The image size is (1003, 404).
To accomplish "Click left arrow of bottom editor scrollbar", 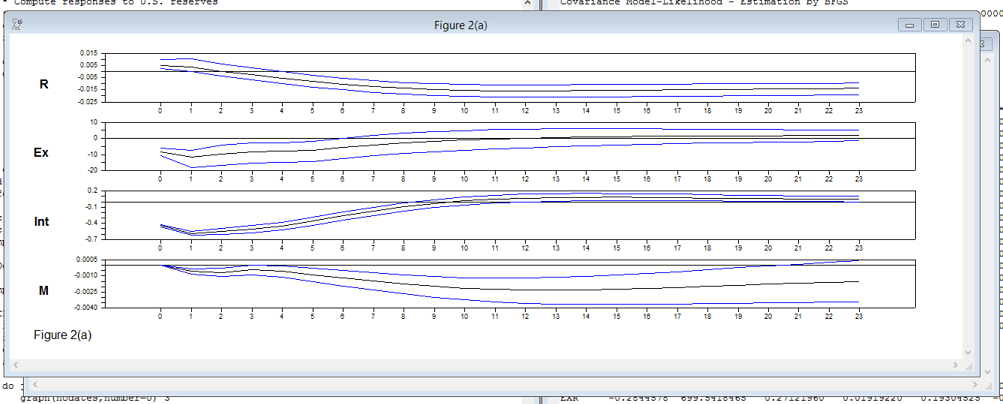I will 35,385.
